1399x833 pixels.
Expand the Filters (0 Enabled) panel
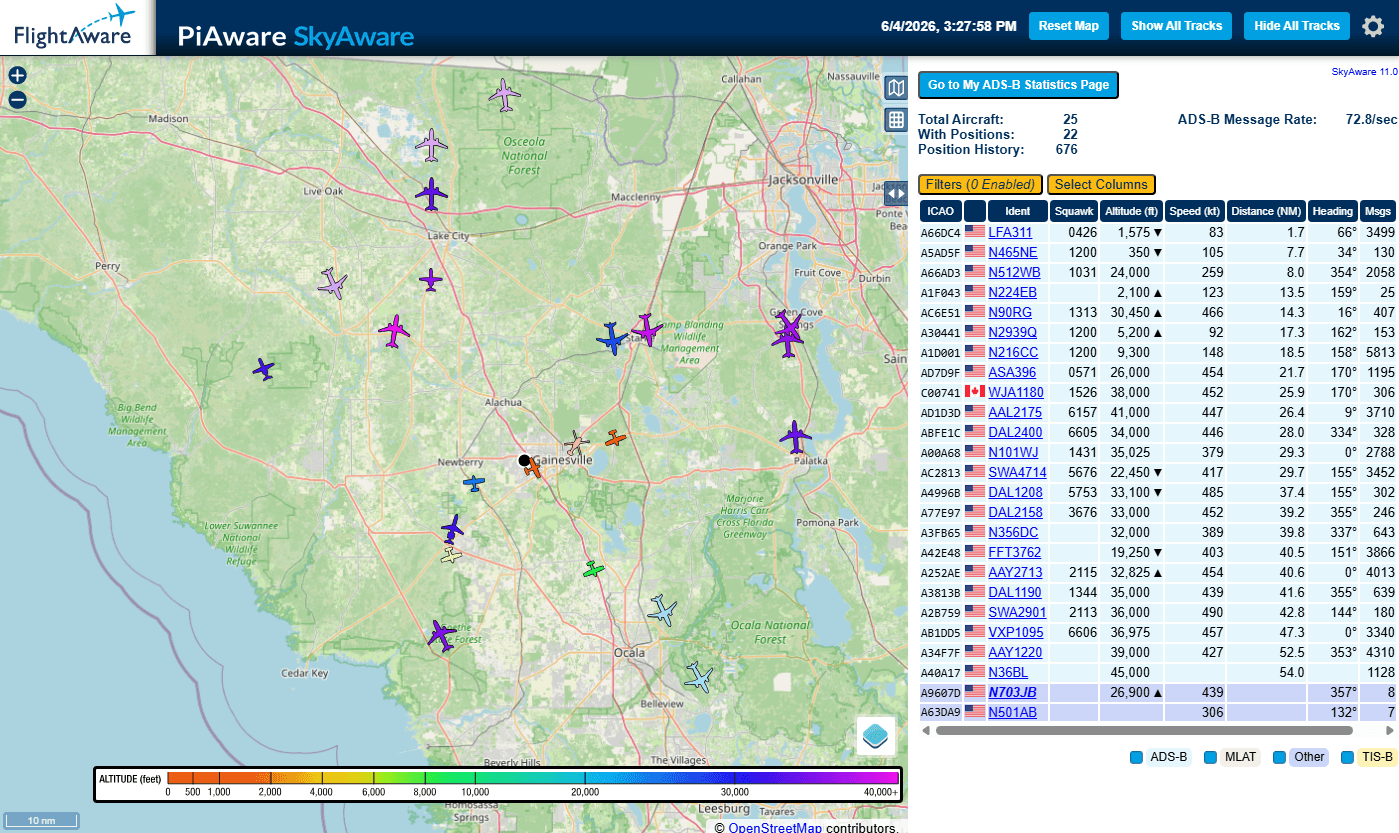pyautogui.click(x=980, y=184)
